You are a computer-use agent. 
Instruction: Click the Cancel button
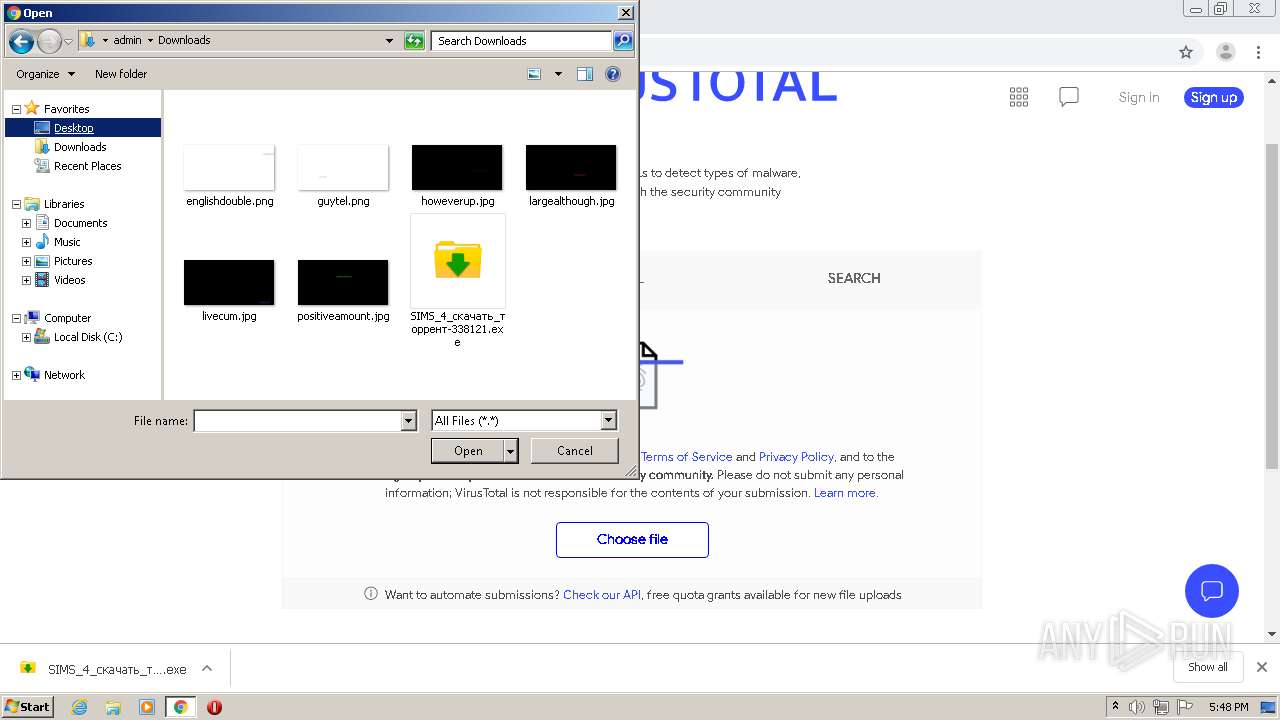point(575,451)
